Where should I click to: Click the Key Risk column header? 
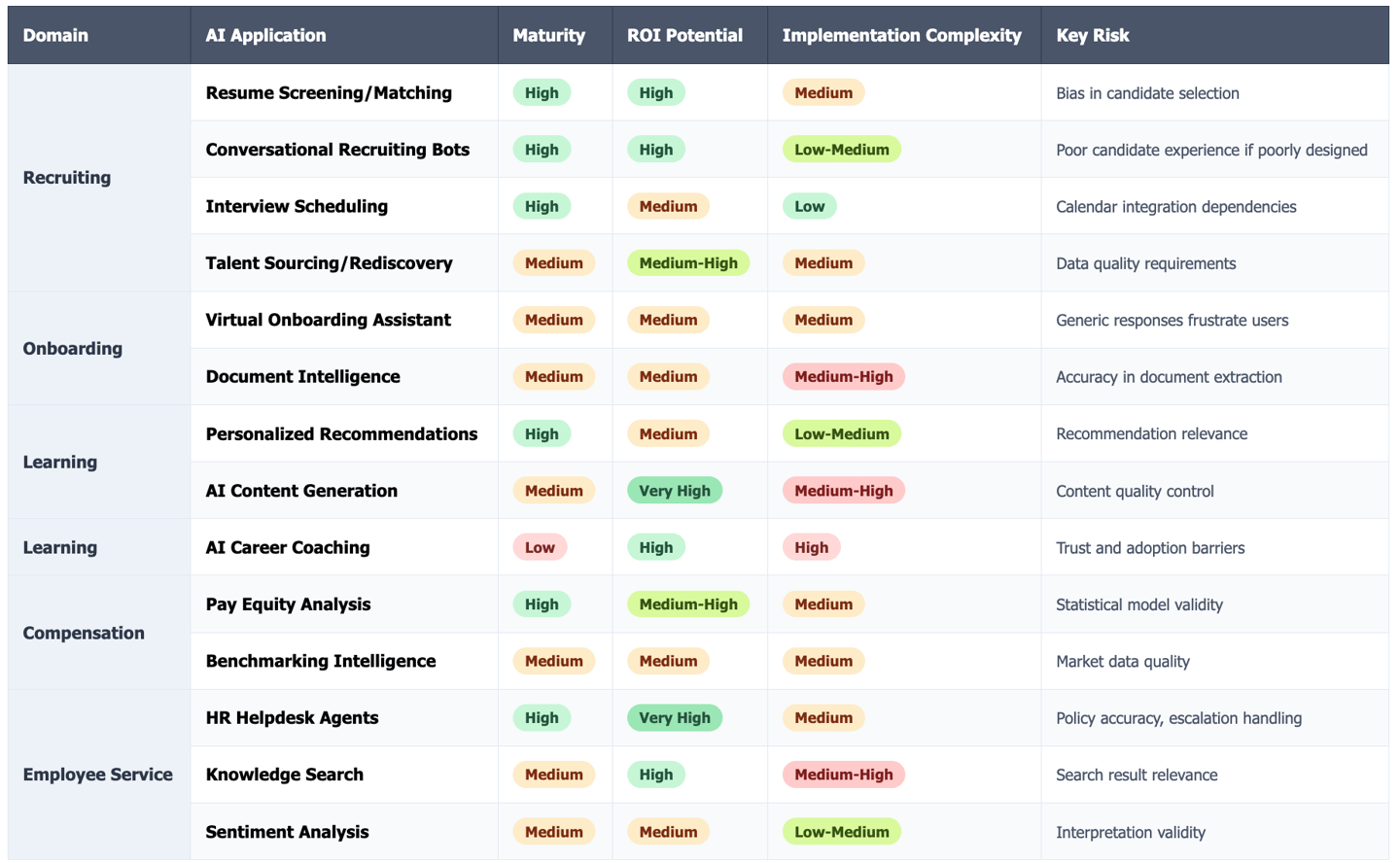(x=1092, y=36)
